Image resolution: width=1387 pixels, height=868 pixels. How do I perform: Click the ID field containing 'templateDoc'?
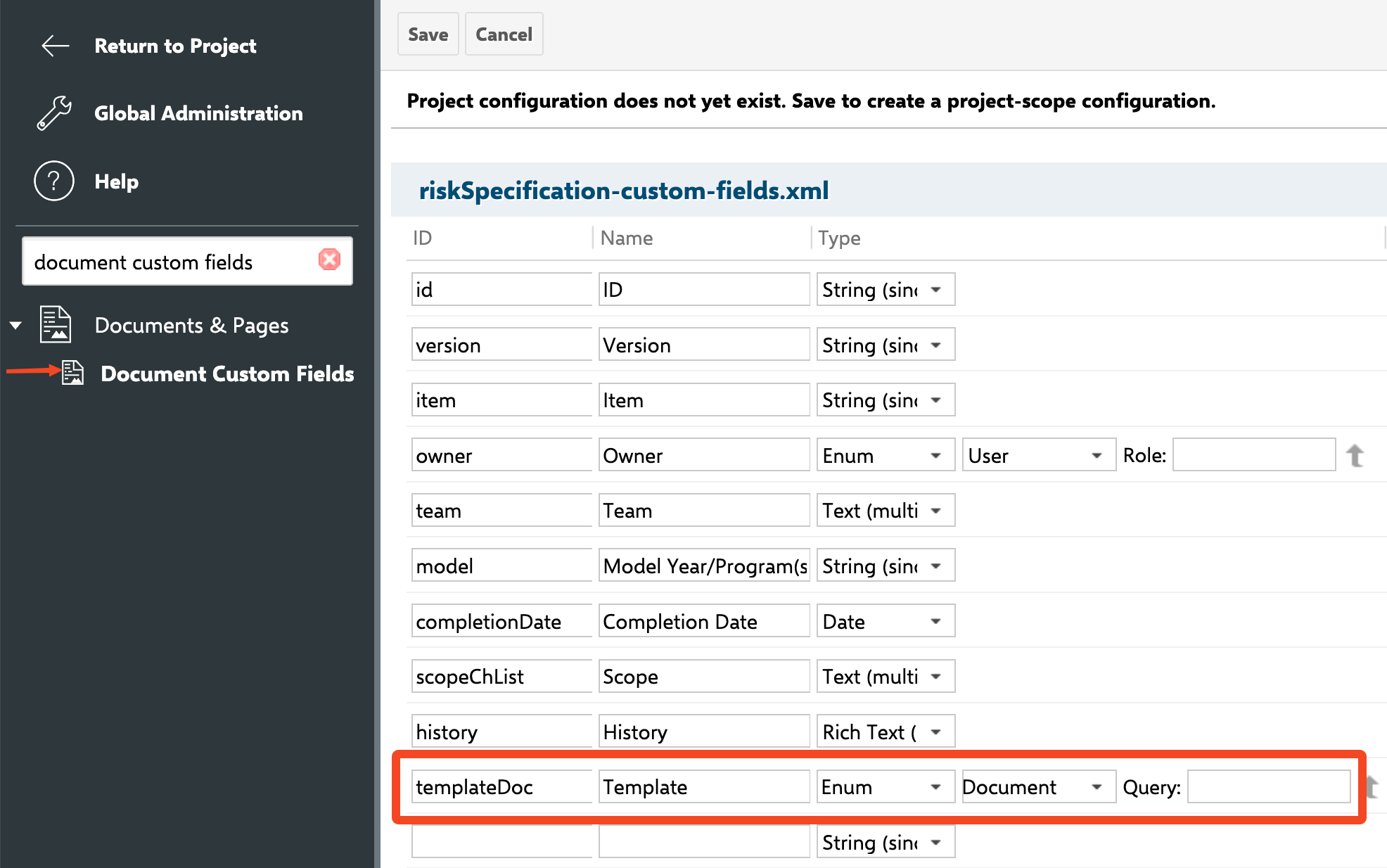501,786
